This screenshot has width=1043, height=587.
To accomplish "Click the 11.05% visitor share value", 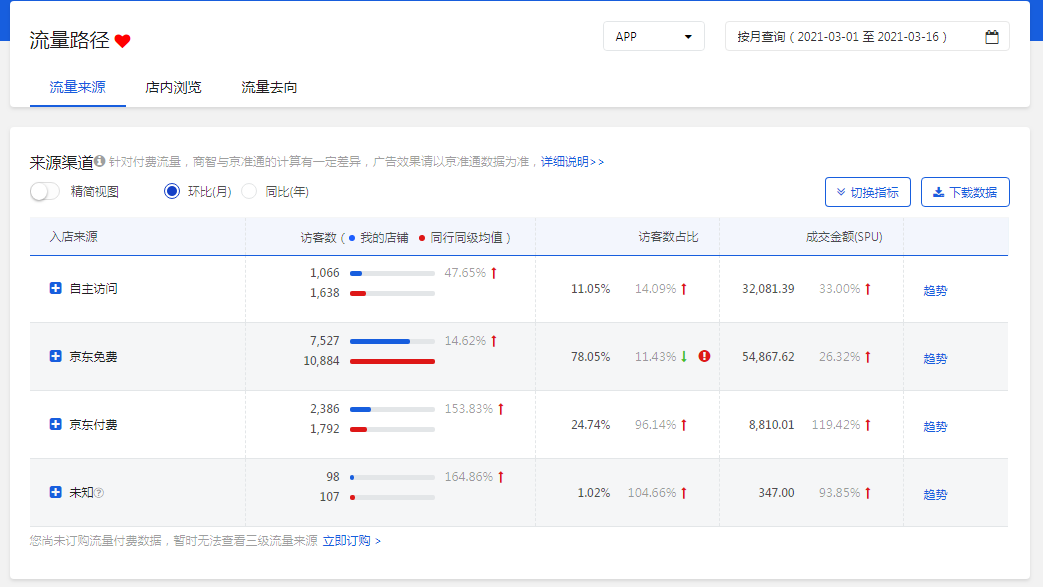I will pyautogui.click(x=591, y=289).
